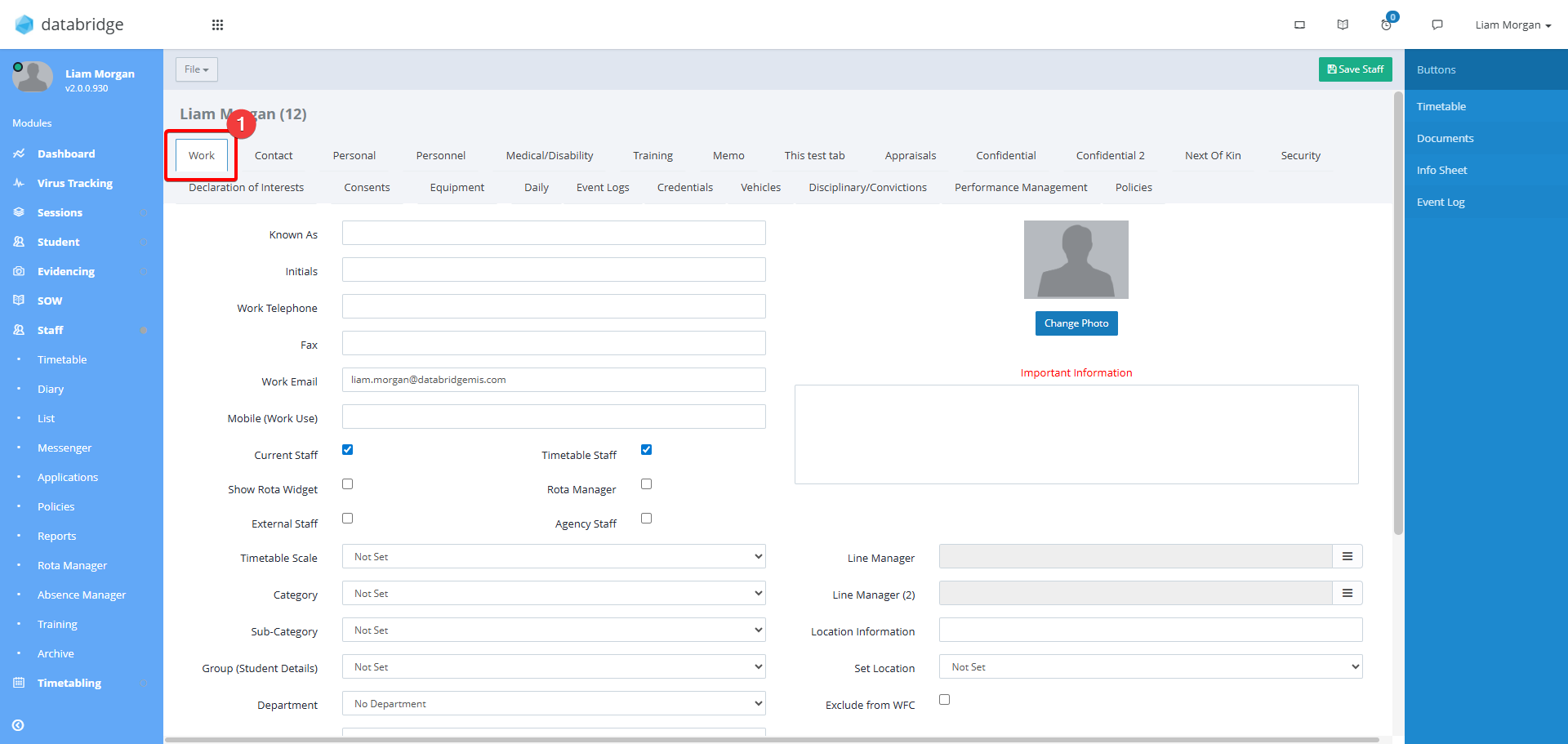1568x744 pixels.
Task: Tick the External Staff checkbox
Action: [348, 519]
